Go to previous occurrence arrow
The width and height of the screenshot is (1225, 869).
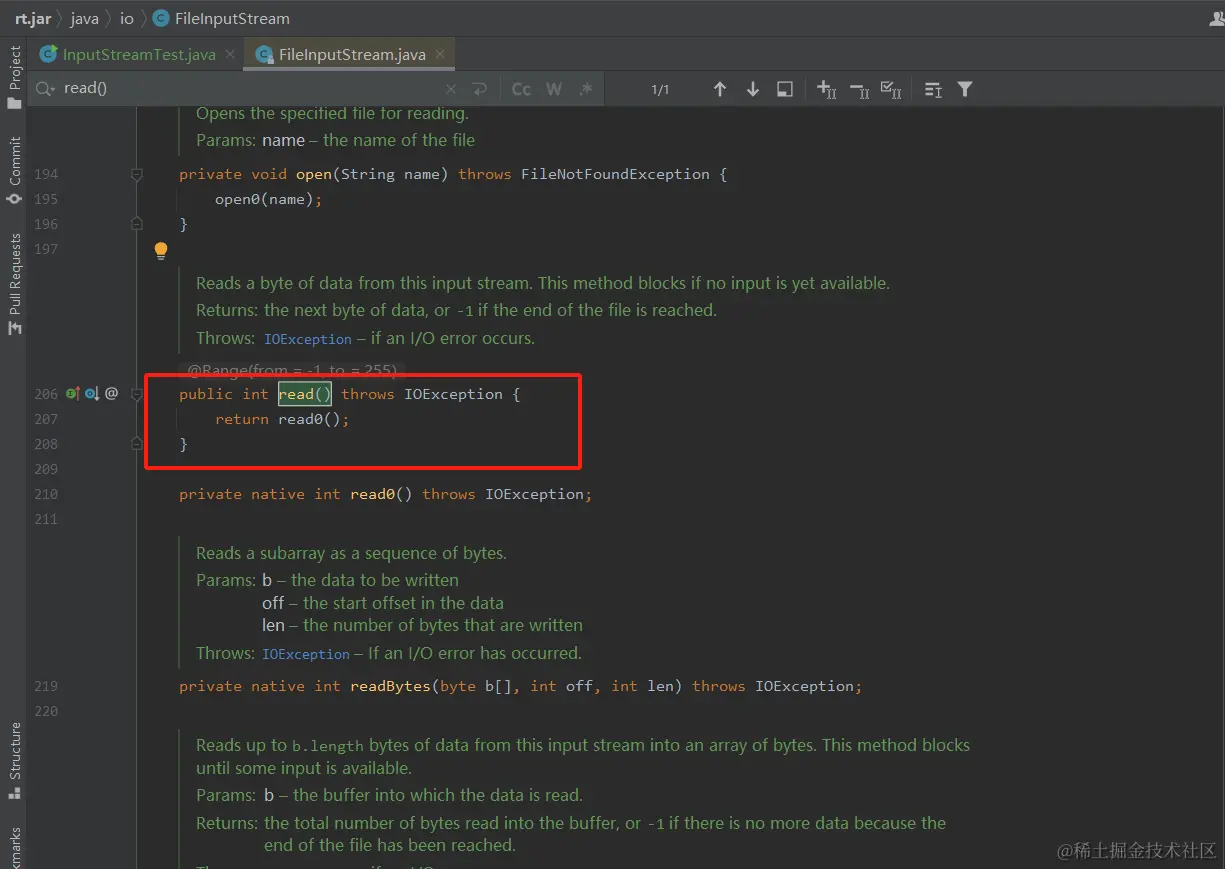pyautogui.click(x=720, y=89)
